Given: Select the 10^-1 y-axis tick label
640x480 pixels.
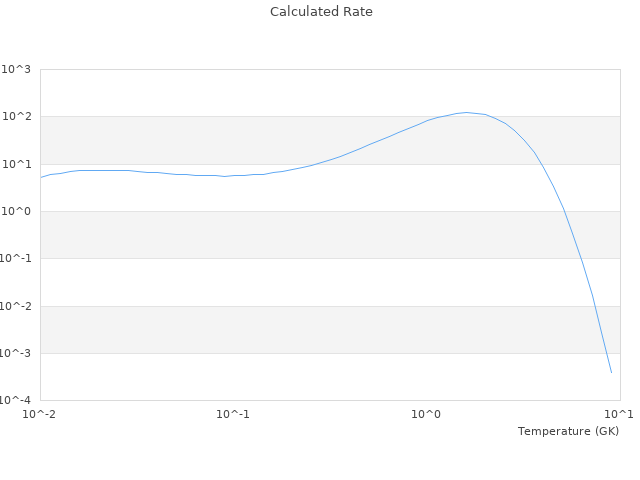Looking at the screenshot, I should pos(15,259).
